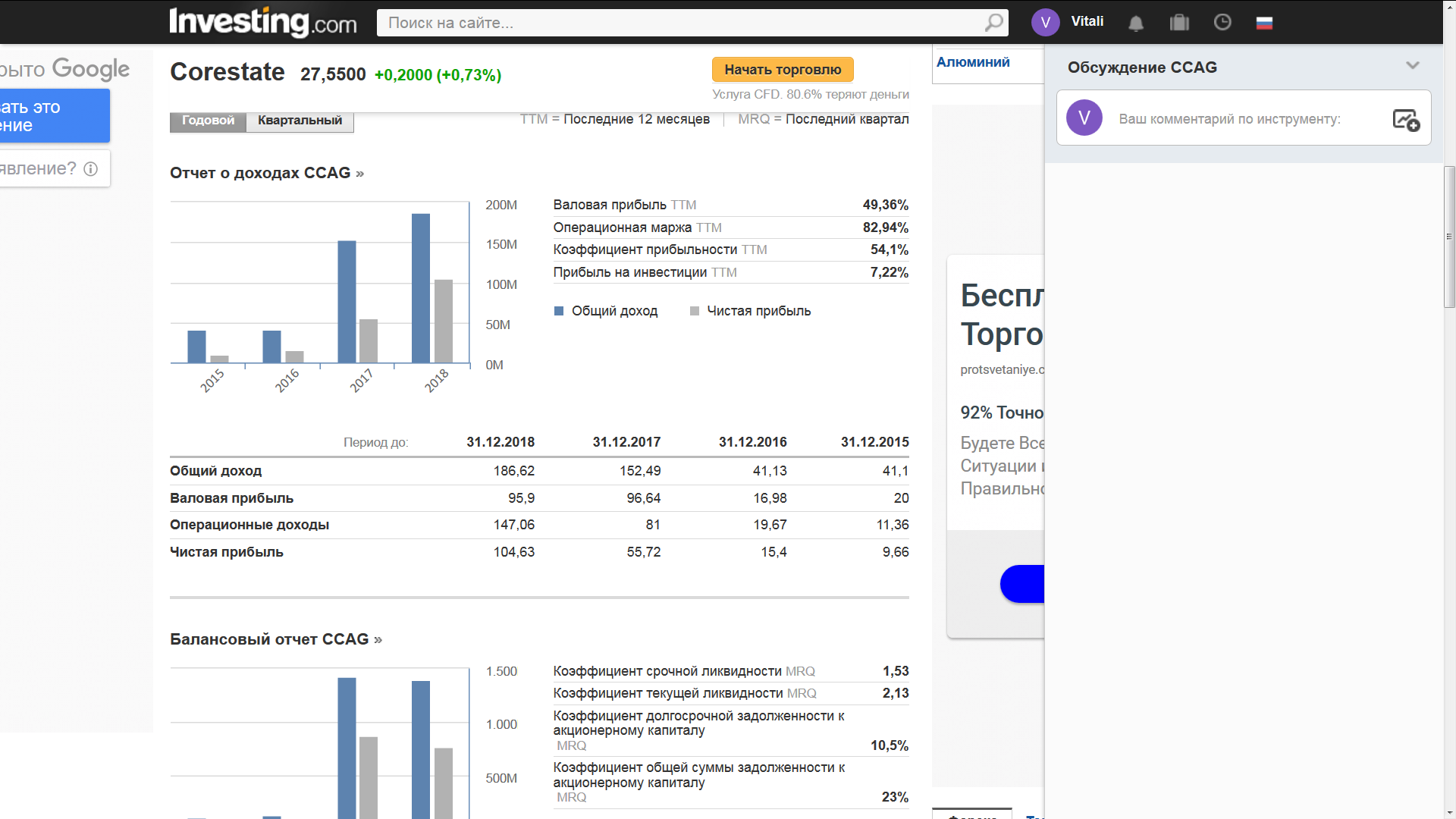
Task: Expand Балансовый отчет CCAG link
Action: (275, 639)
